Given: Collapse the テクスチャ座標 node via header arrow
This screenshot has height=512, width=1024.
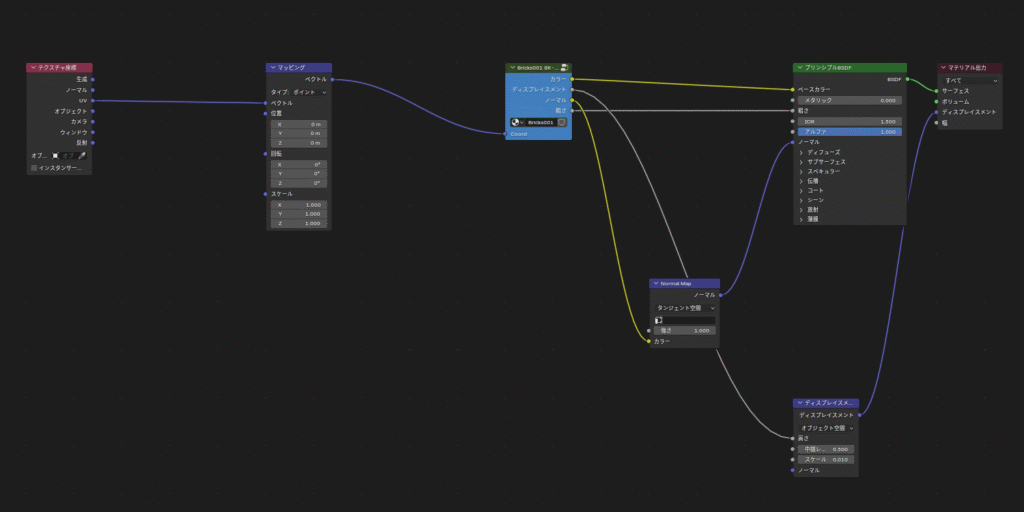Looking at the screenshot, I should (x=32, y=68).
